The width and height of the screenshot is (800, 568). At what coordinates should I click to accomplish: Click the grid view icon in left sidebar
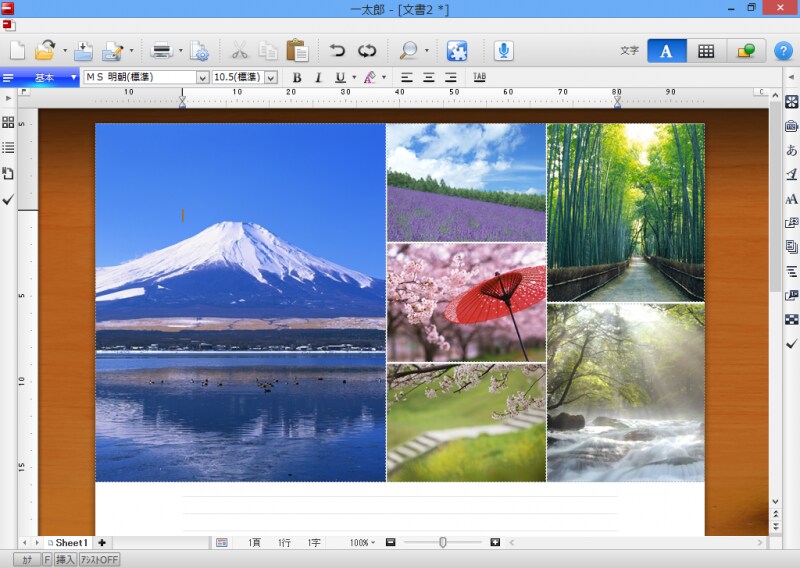8,122
